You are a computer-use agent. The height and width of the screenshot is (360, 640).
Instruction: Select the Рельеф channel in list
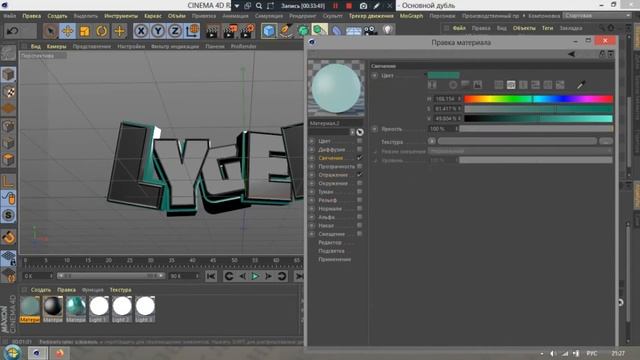[x=327, y=200]
